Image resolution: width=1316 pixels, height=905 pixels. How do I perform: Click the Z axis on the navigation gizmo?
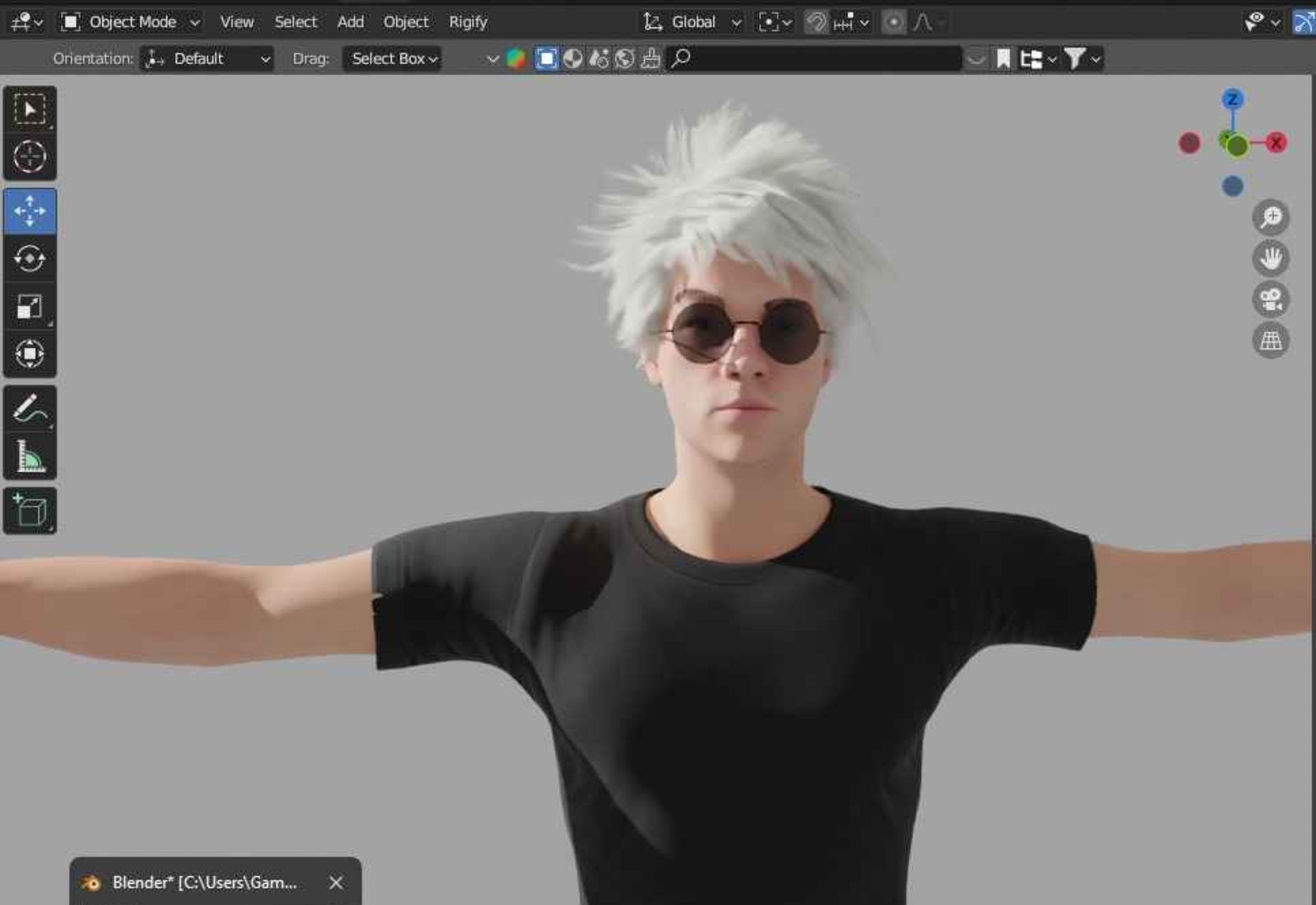pos(1233,98)
